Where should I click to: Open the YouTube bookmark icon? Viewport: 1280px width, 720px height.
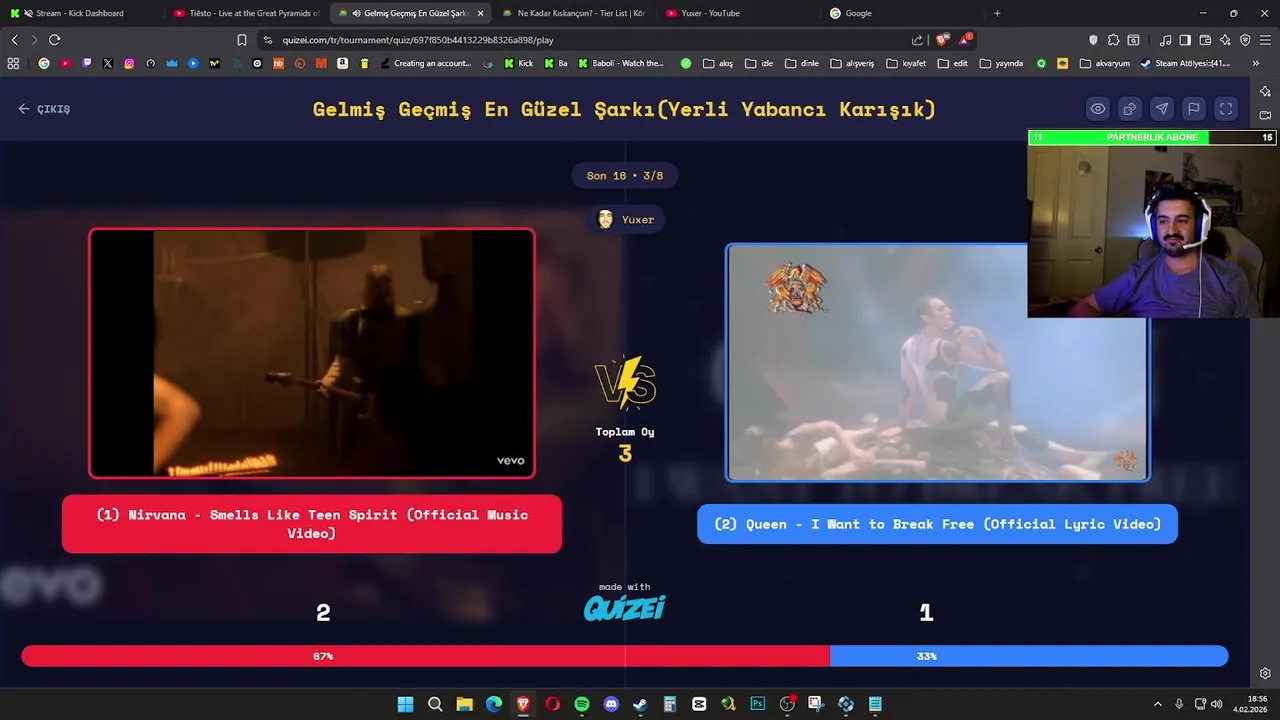65,63
